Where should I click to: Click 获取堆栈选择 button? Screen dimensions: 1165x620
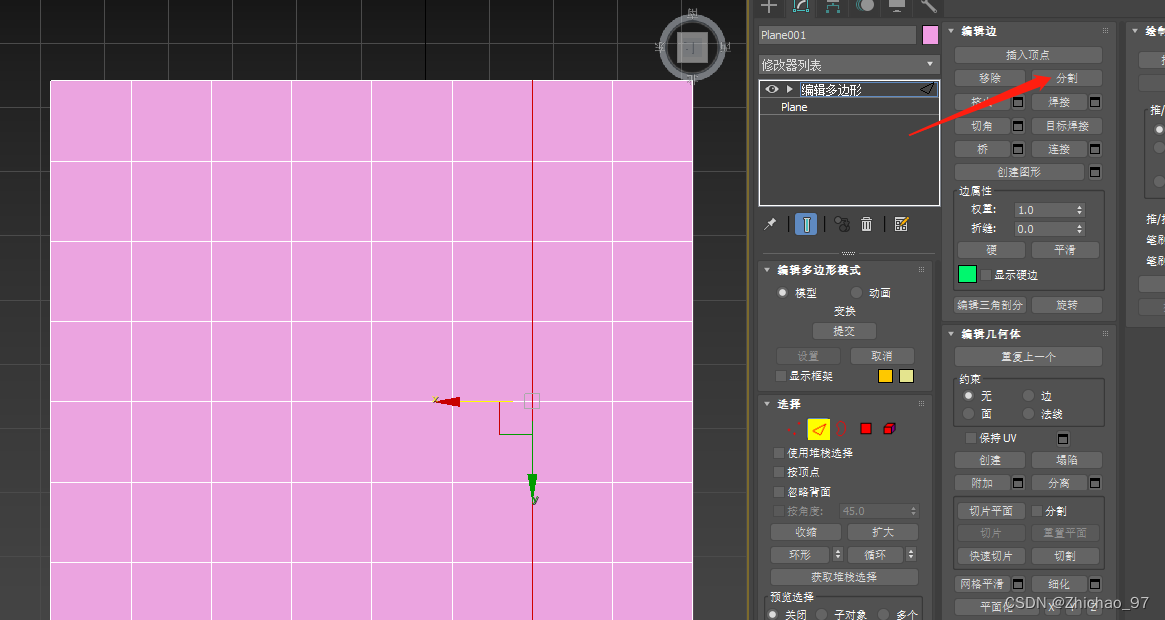(844, 577)
